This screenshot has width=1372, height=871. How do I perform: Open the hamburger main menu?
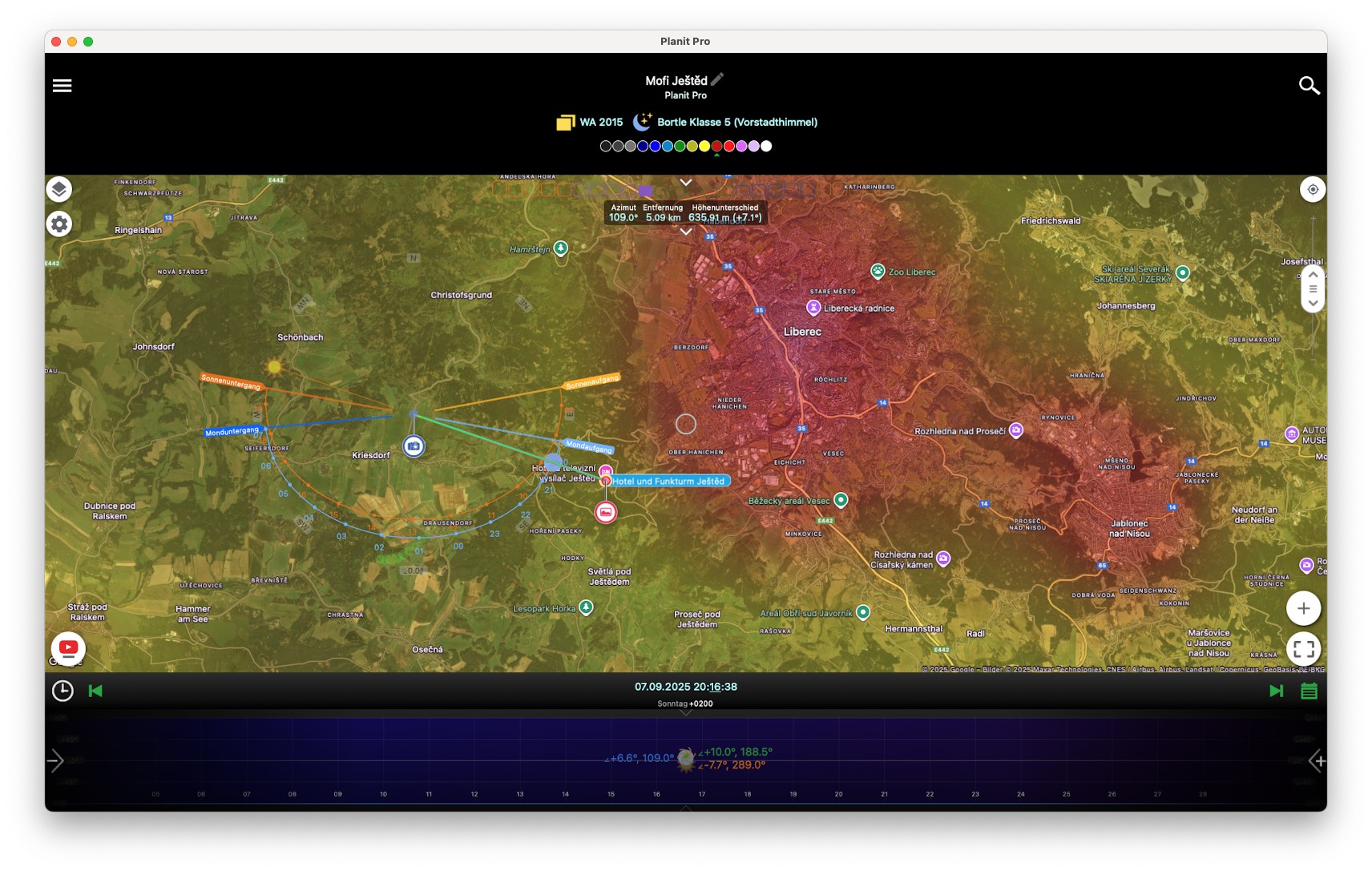click(62, 86)
